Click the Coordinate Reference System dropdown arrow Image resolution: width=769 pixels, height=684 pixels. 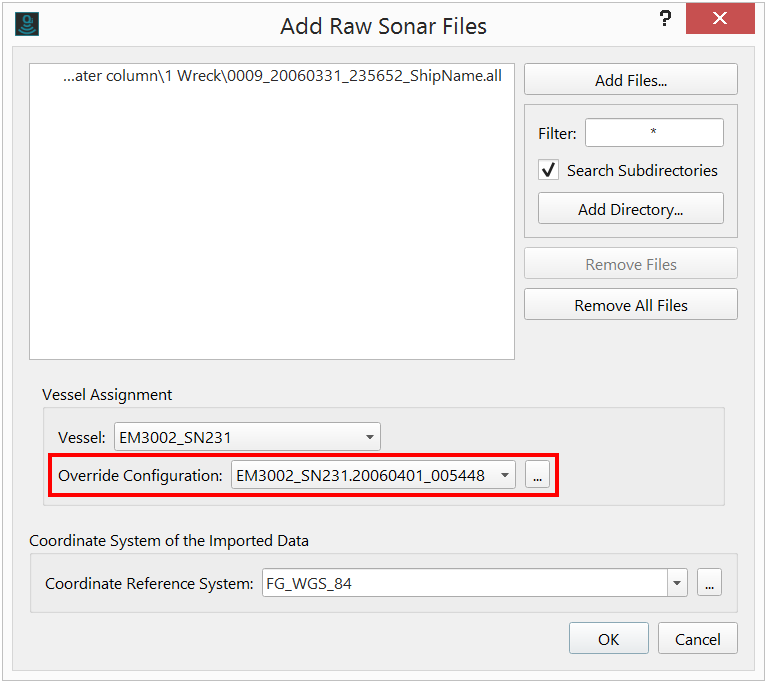[677, 584]
